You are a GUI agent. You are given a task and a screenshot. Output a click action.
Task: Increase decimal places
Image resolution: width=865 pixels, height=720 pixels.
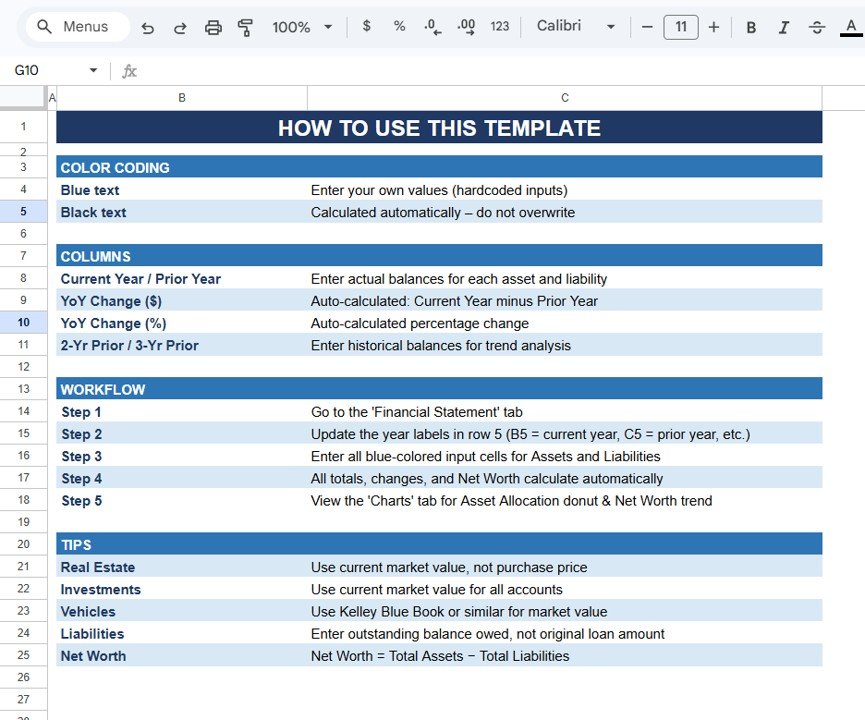tap(466, 27)
